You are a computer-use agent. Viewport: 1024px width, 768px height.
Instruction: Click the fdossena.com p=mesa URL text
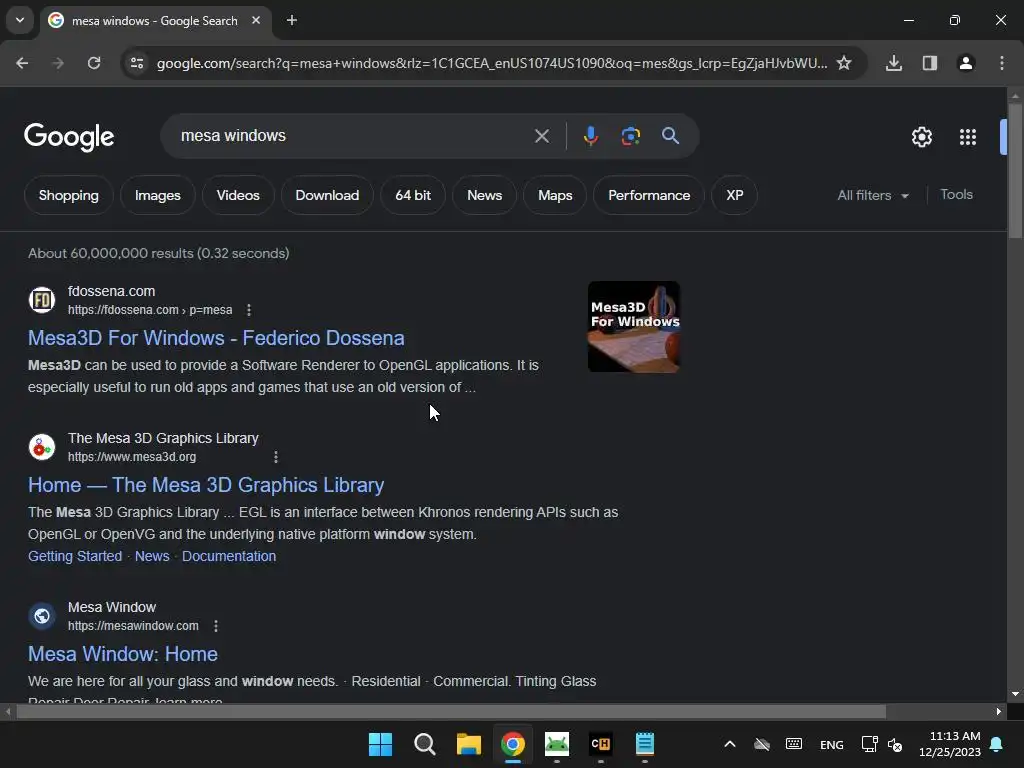pos(150,310)
